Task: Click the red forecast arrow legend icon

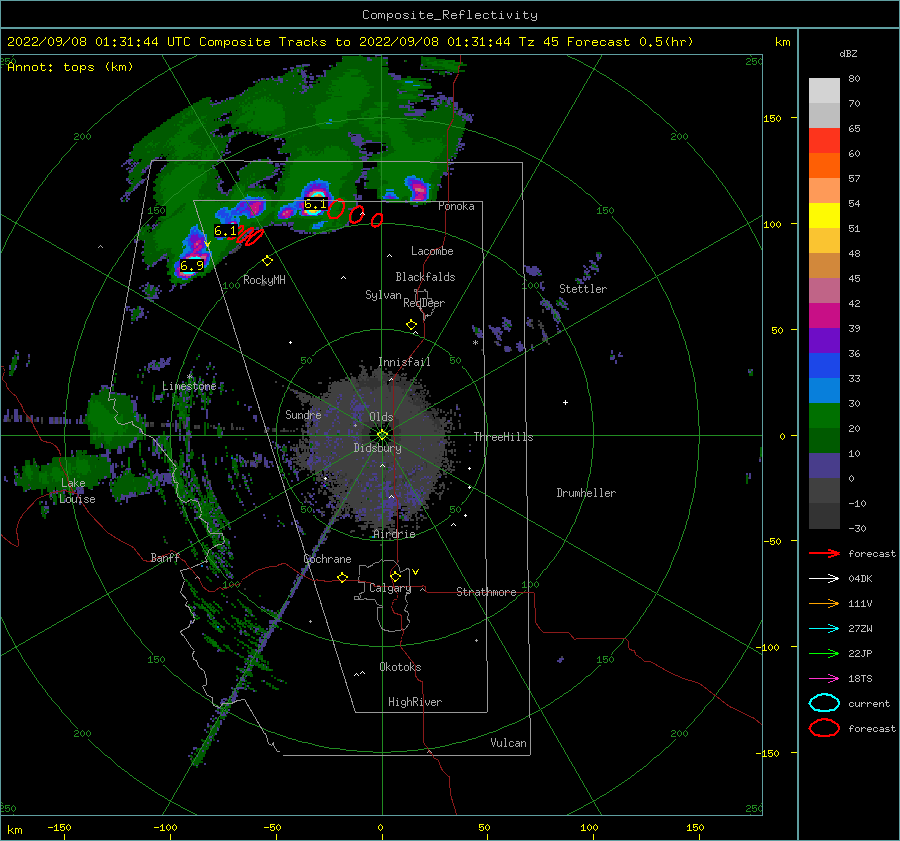Action: (x=824, y=553)
